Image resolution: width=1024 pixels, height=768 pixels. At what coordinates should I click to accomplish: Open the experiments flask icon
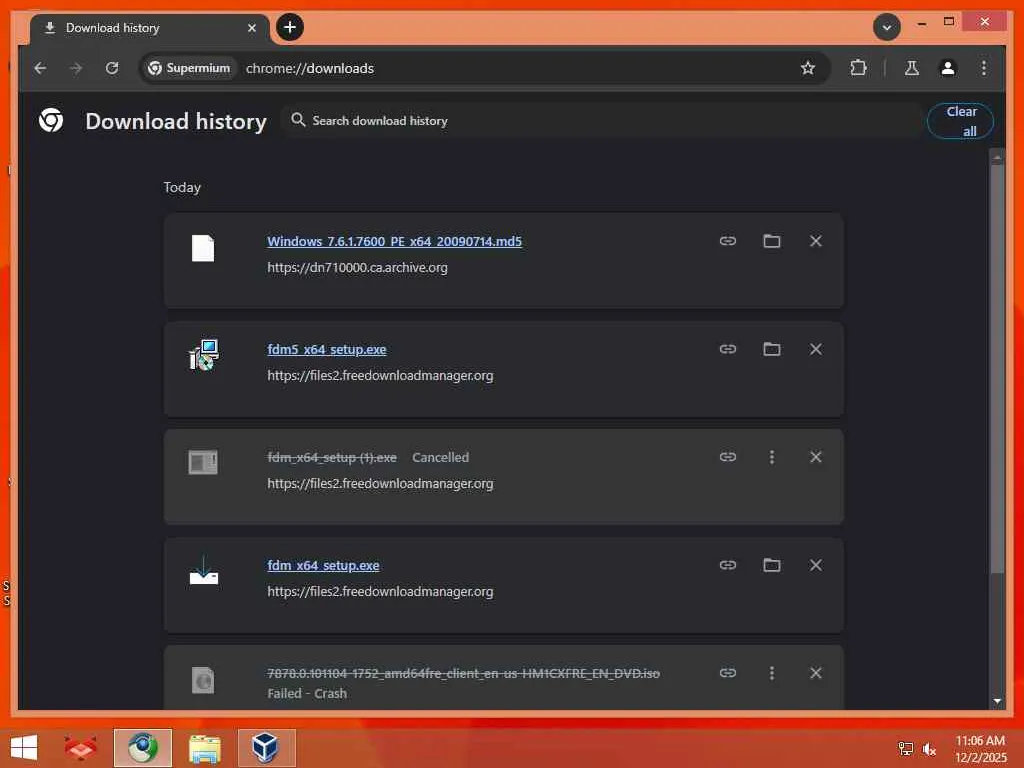(x=912, y=68)
